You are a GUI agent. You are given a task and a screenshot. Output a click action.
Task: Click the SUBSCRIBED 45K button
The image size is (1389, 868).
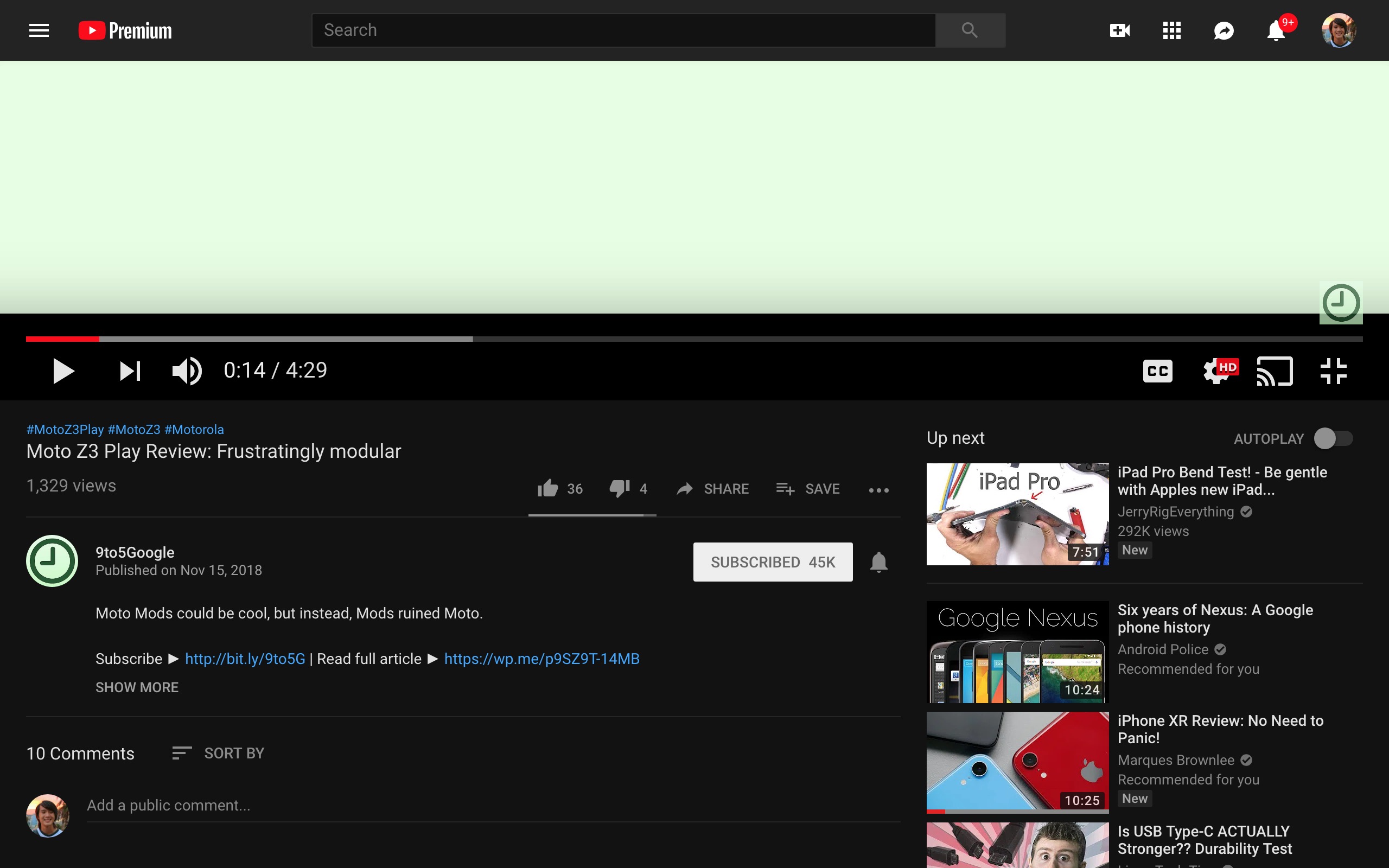(x=773, y=562)
